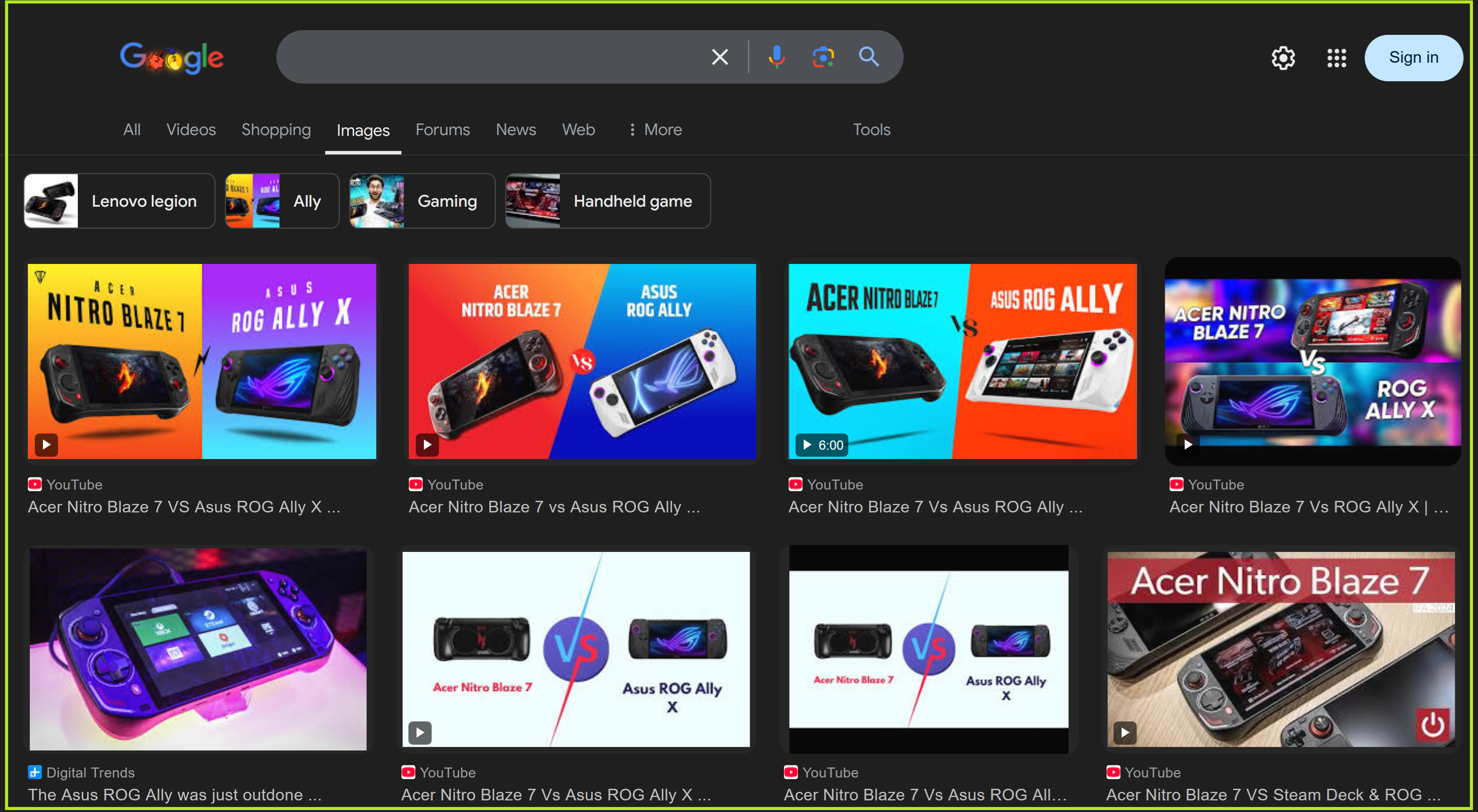
Task: Click play icon on white VS comparison thumbnail
Action: [420, 732]
